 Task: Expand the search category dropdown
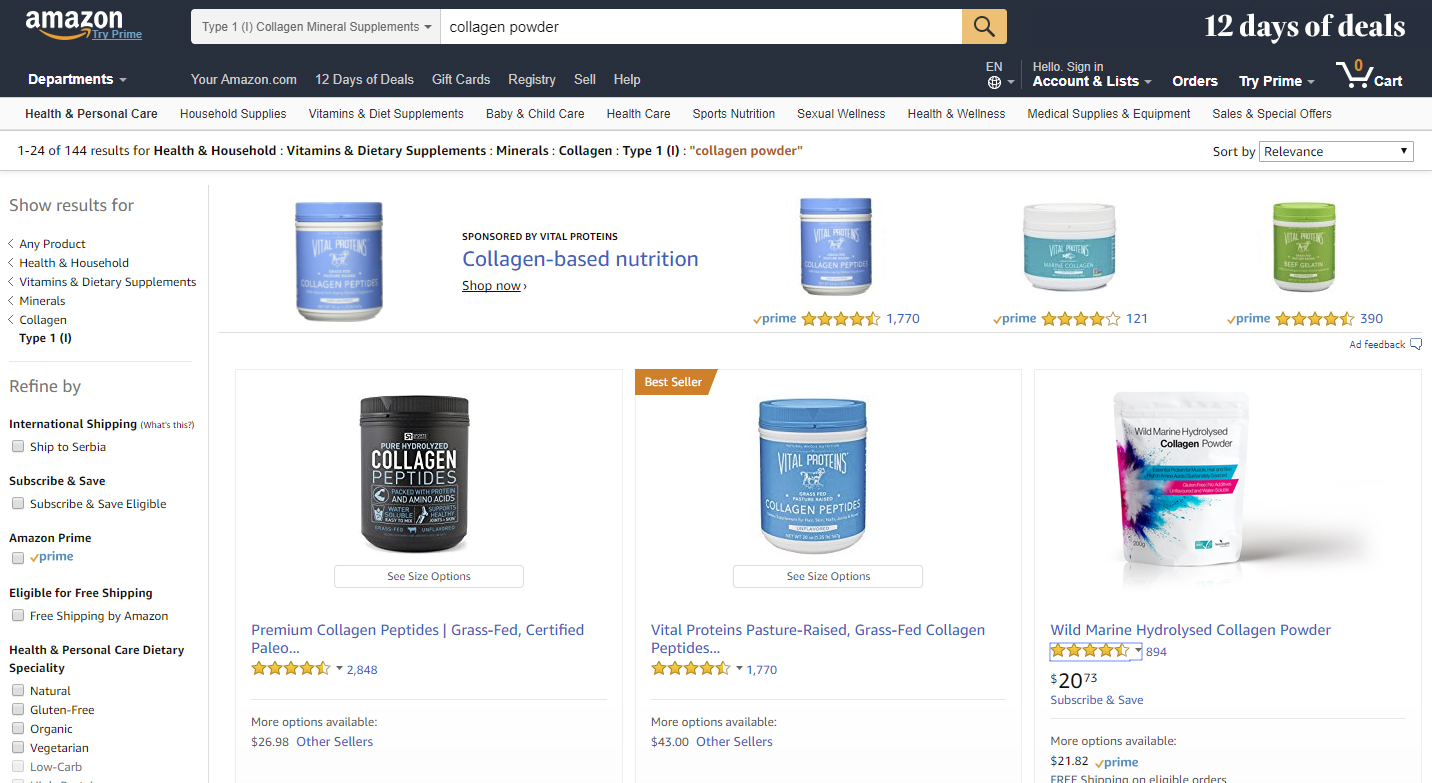[316, 27]
